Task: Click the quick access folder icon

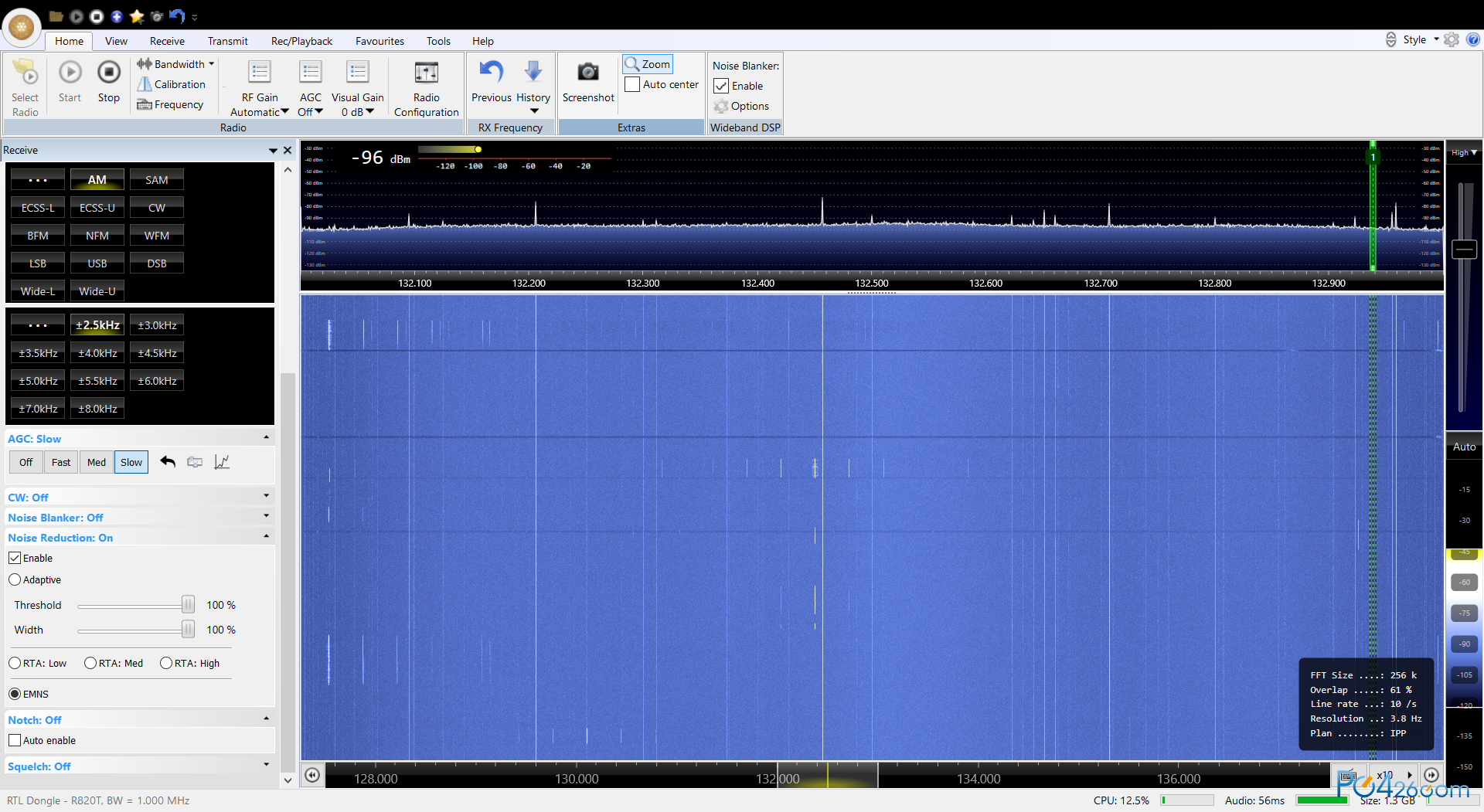Action: (x=56, y=16)
